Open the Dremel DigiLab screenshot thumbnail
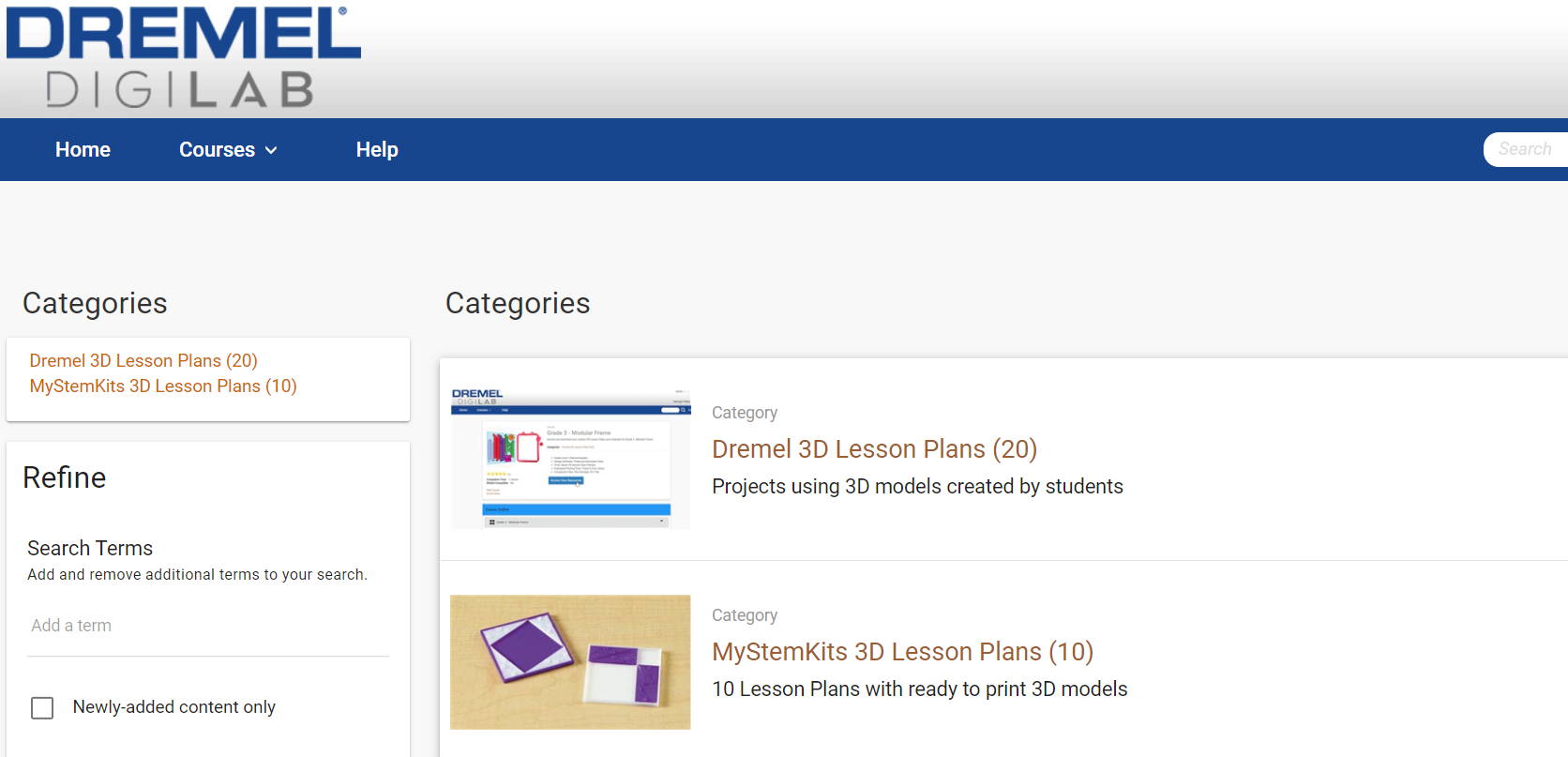Screen dimensions: 1568x757 coord(570,458)
